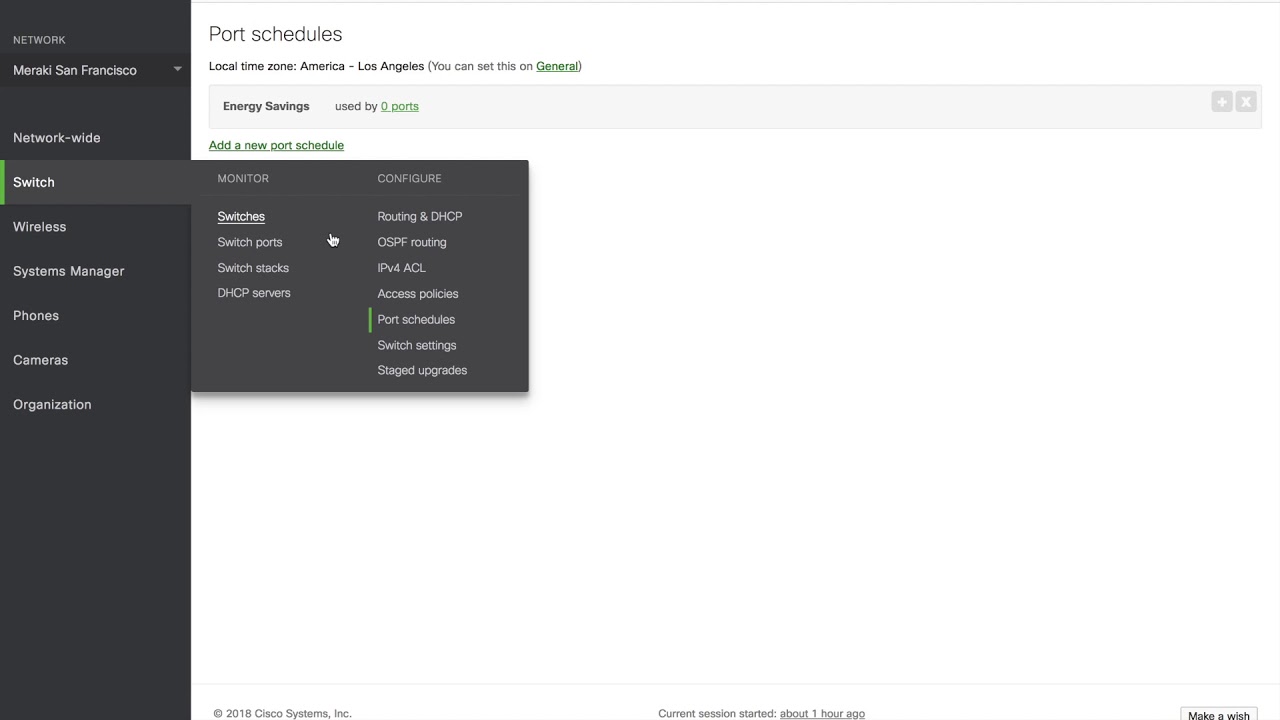Open IPv4 ACL under Configure
The image size is (1280, 720).
click(x=401, y=268)
